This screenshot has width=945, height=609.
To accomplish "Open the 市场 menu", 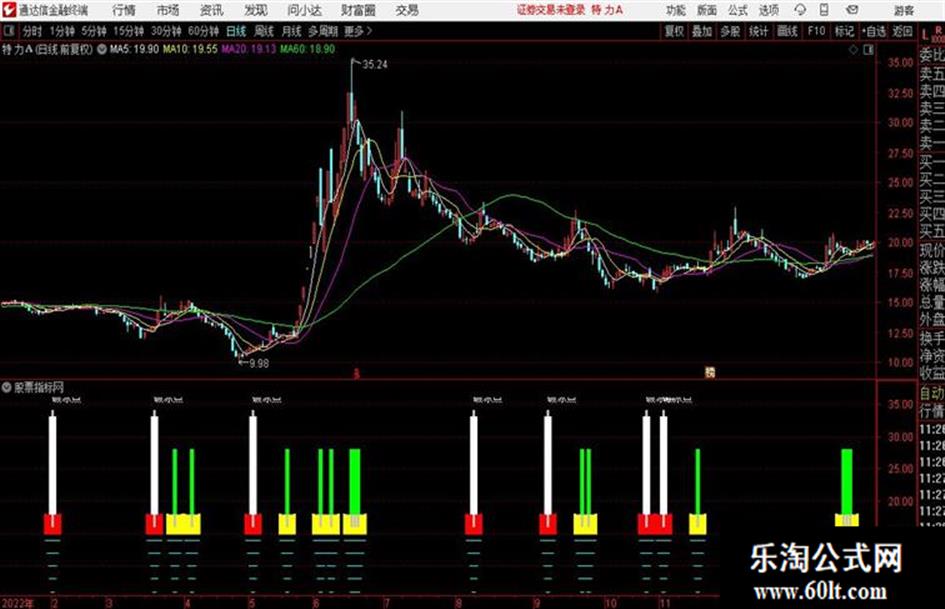I will 168,10.
